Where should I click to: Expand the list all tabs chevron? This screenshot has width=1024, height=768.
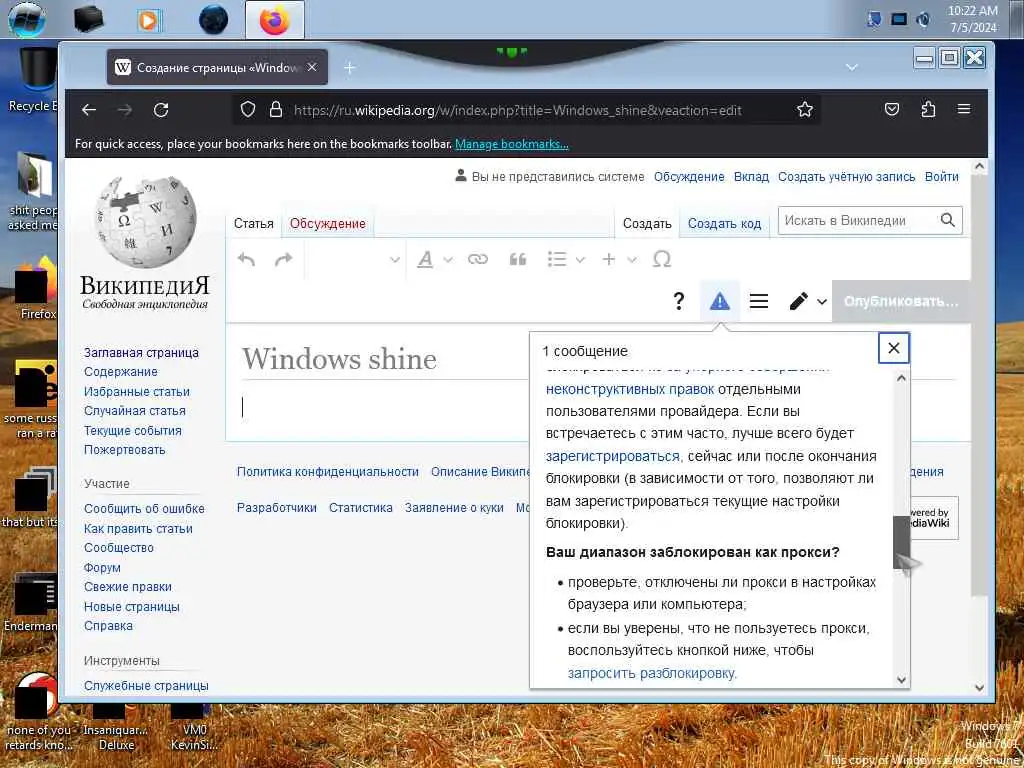point(852,67)
